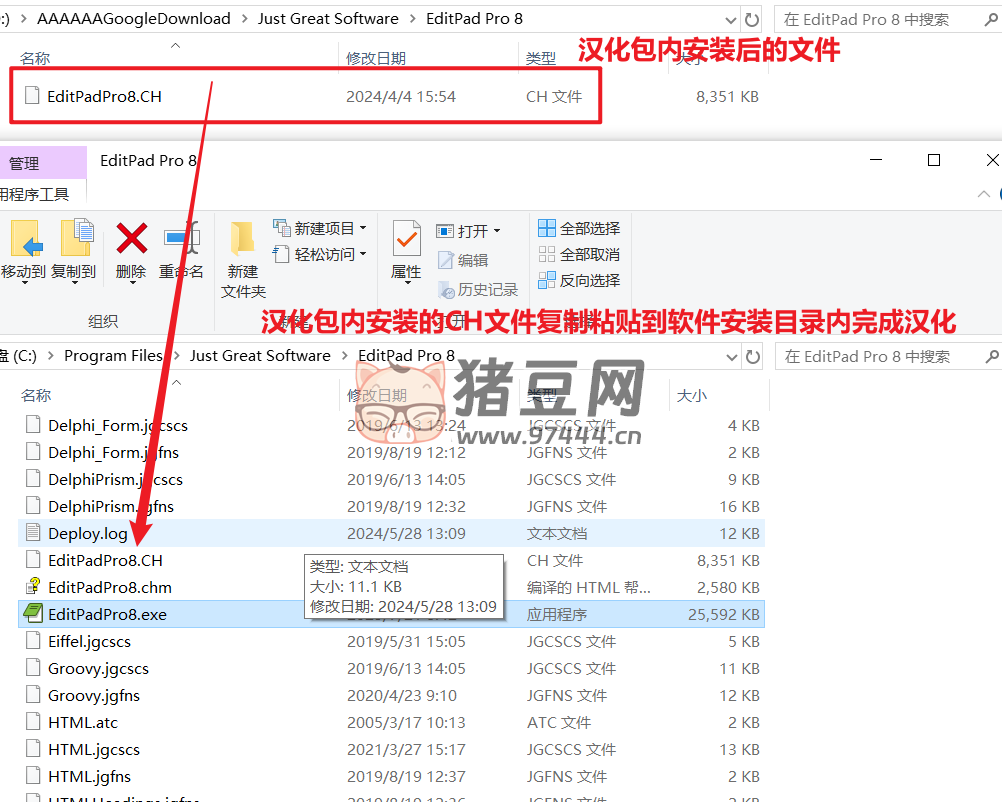Sort by 修改日期 column header in lower window
Viewport: 1002px width, 802px height.
377,395
